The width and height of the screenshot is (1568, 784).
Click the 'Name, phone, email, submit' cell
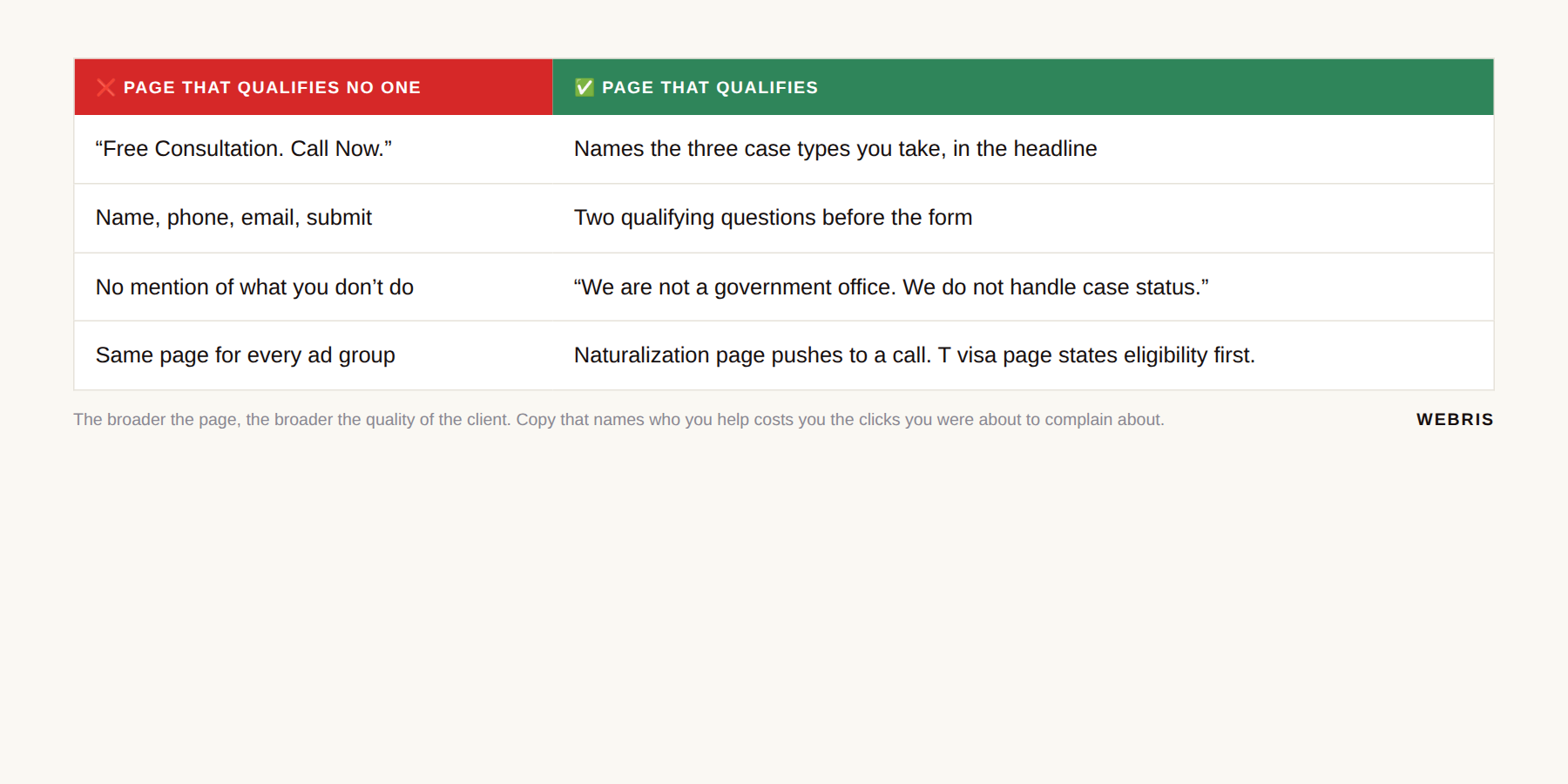click(x=314, y=218)
